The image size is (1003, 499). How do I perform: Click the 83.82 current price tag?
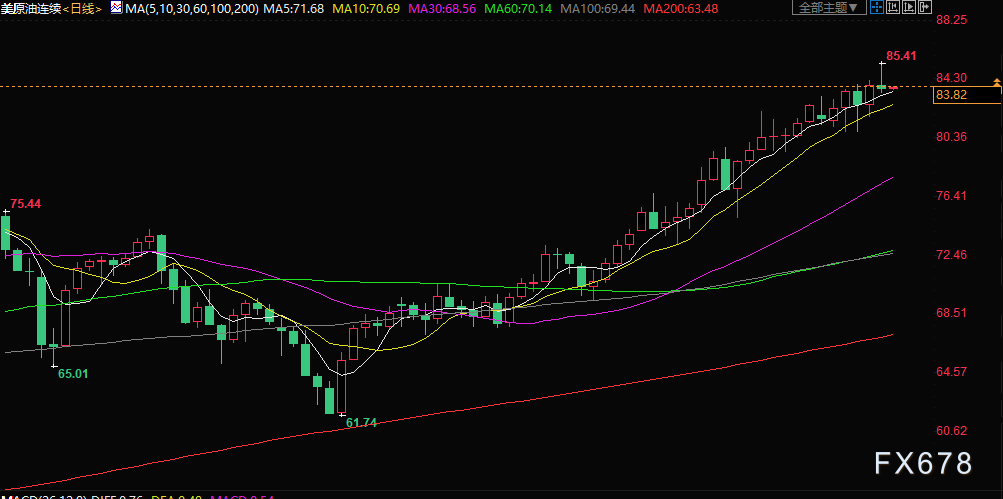click(952, 95)
